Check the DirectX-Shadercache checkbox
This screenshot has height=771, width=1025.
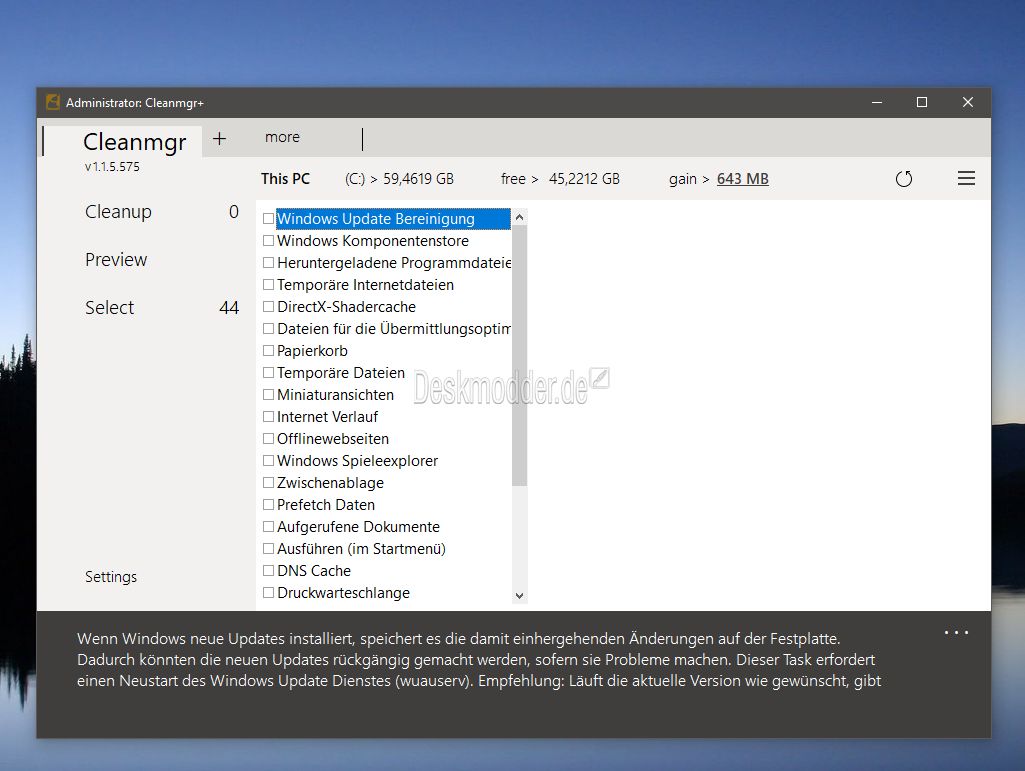tap(268, 307)
